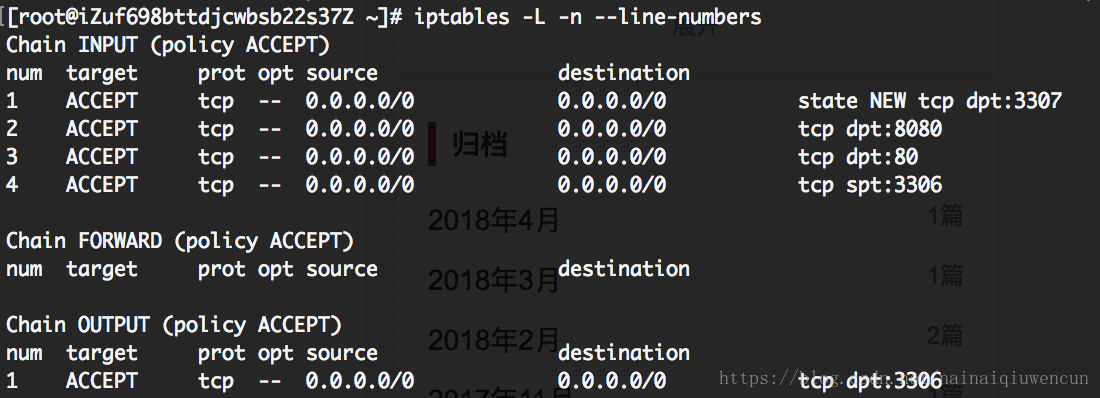Screen dimensions: 1100x398
Task: Select the 'Chain OUTPUT (policy ACCEPT)' line
Action: pos(174,325)
